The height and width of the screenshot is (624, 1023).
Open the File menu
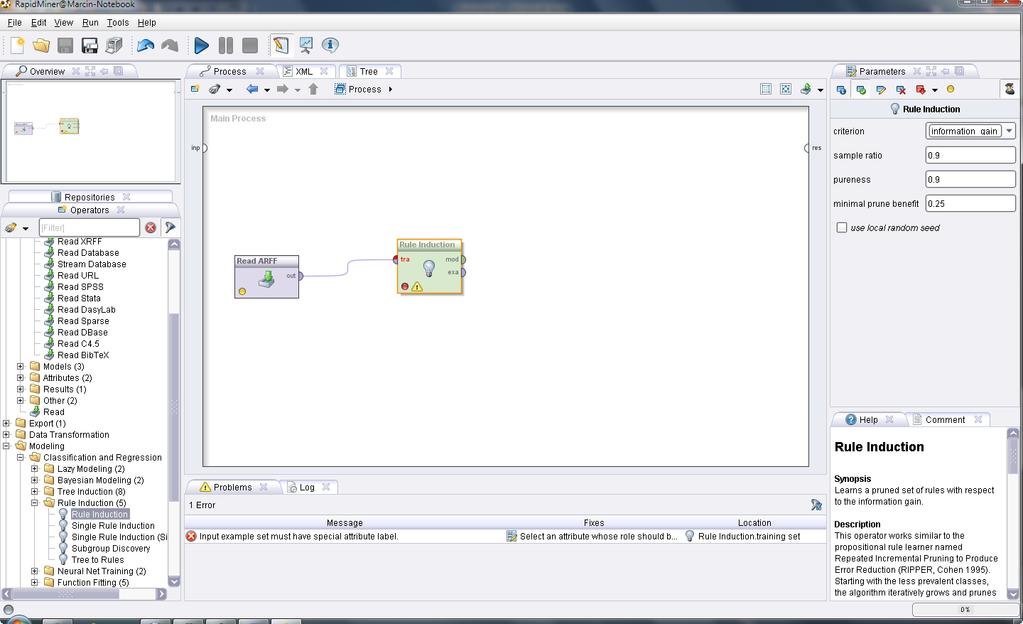[14, 22]
